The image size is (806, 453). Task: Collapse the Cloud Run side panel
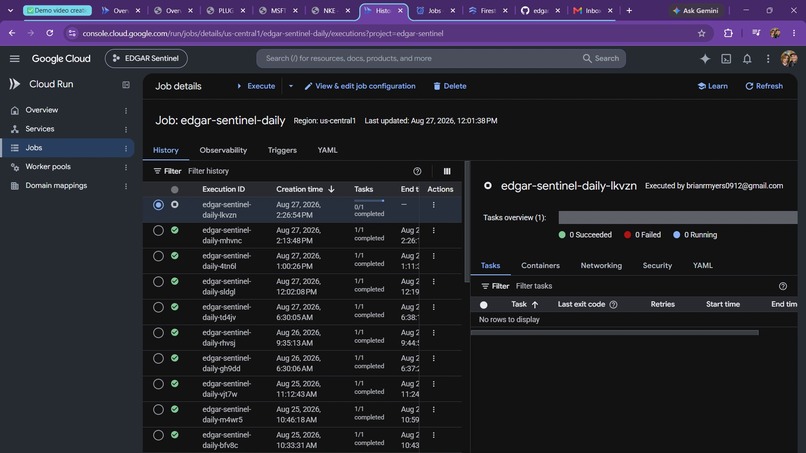point(126,84)
